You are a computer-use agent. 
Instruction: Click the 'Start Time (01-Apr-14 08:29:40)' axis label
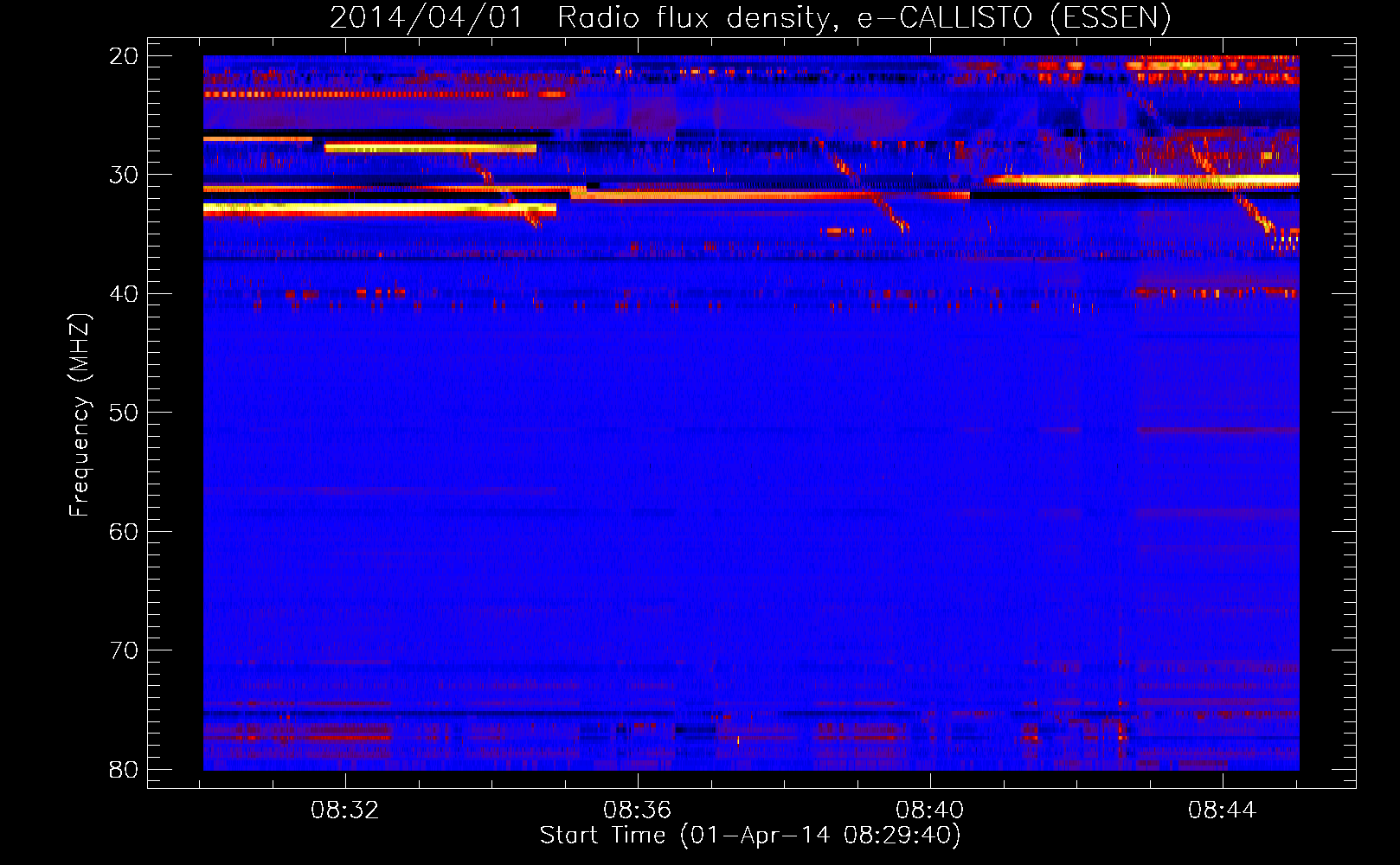point(750,836)
